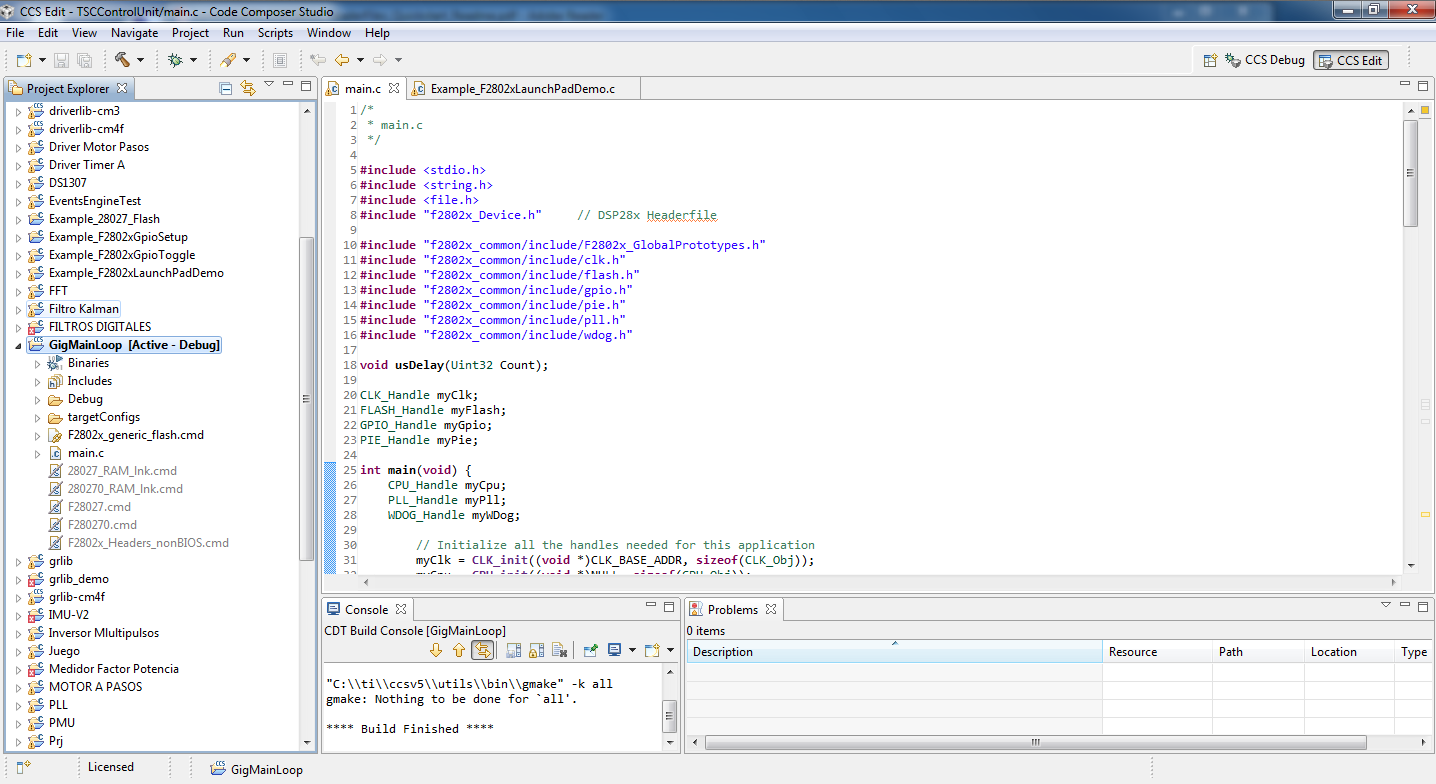Select the Console tab
Screen dimensions: 1436x784
pyautogui.click(x=366, y=610)
